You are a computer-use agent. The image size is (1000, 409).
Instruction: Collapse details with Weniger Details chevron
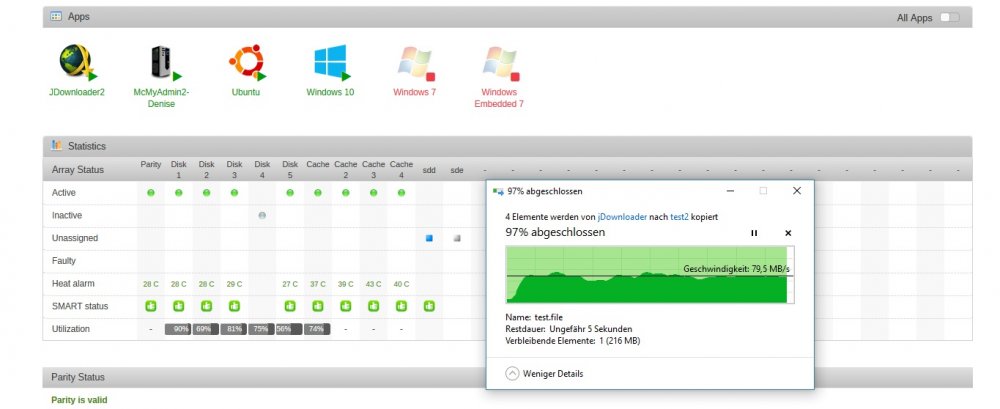[x=512, y=374]
